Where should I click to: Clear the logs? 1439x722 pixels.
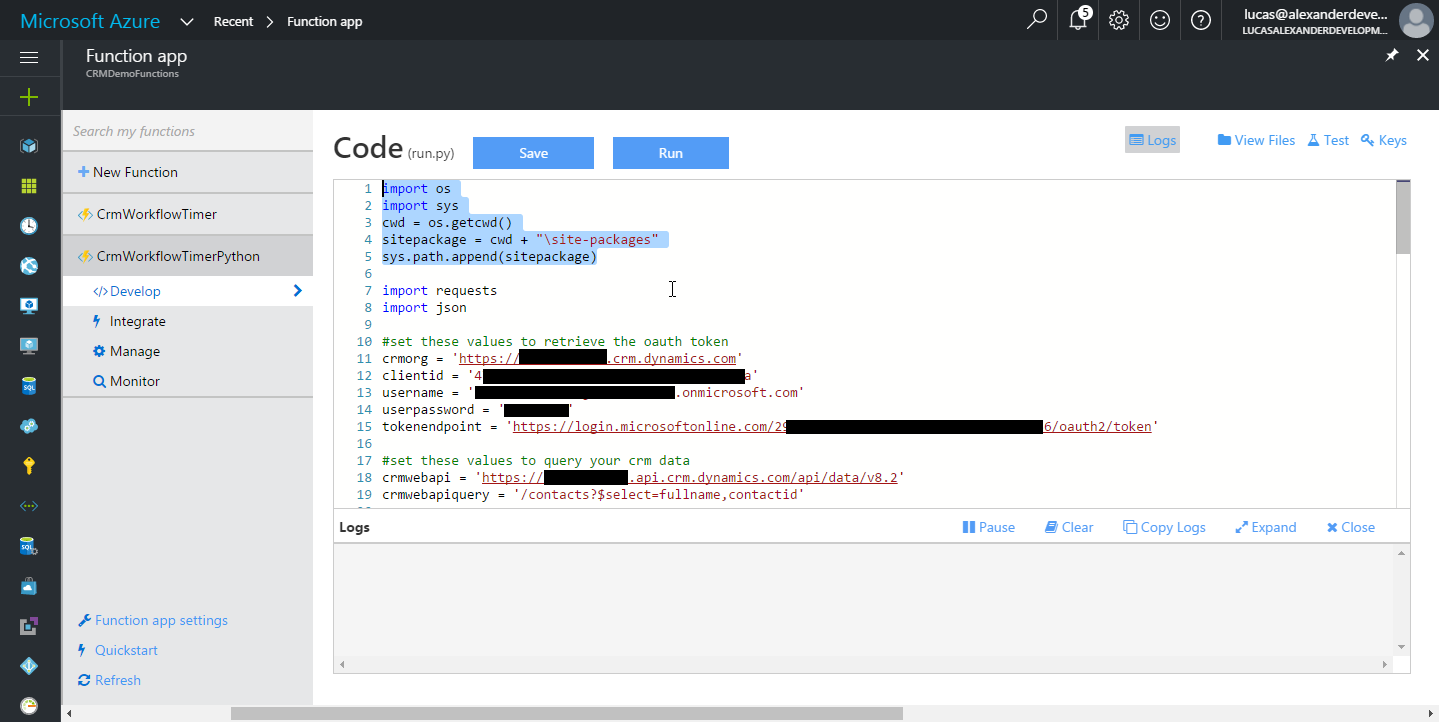click(1069, 527)
